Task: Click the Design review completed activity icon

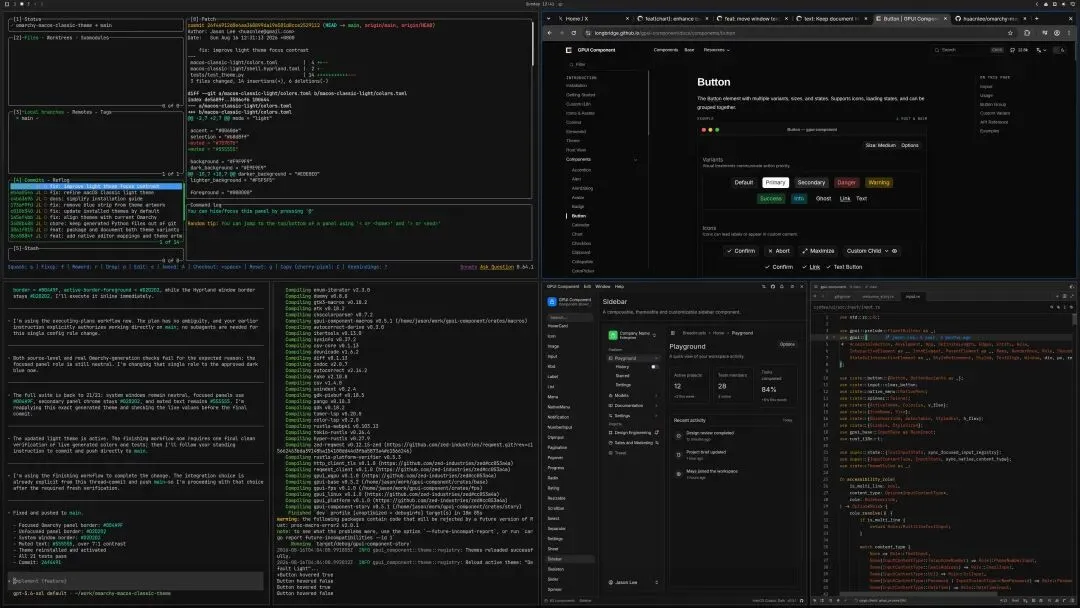Action: tap(678, 436)
